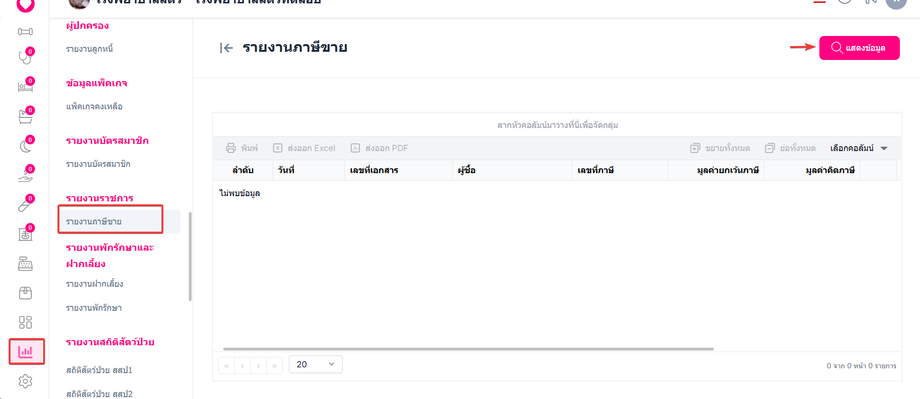Export the table with ส่งออก Excel

[304, 148]
